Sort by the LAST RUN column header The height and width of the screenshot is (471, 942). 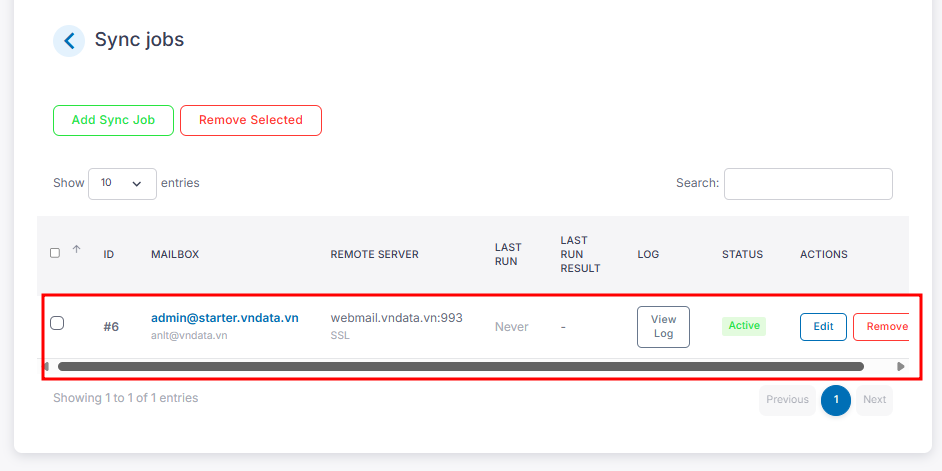coord(508,254)
